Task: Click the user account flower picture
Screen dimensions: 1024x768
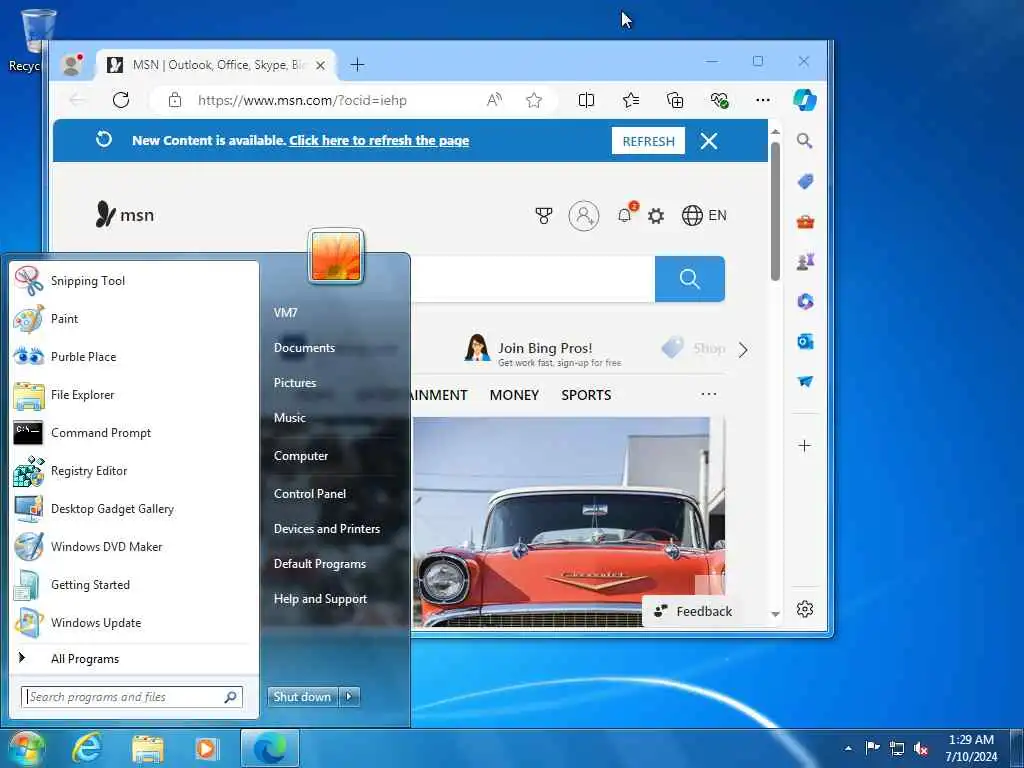Action: (336, 257)
